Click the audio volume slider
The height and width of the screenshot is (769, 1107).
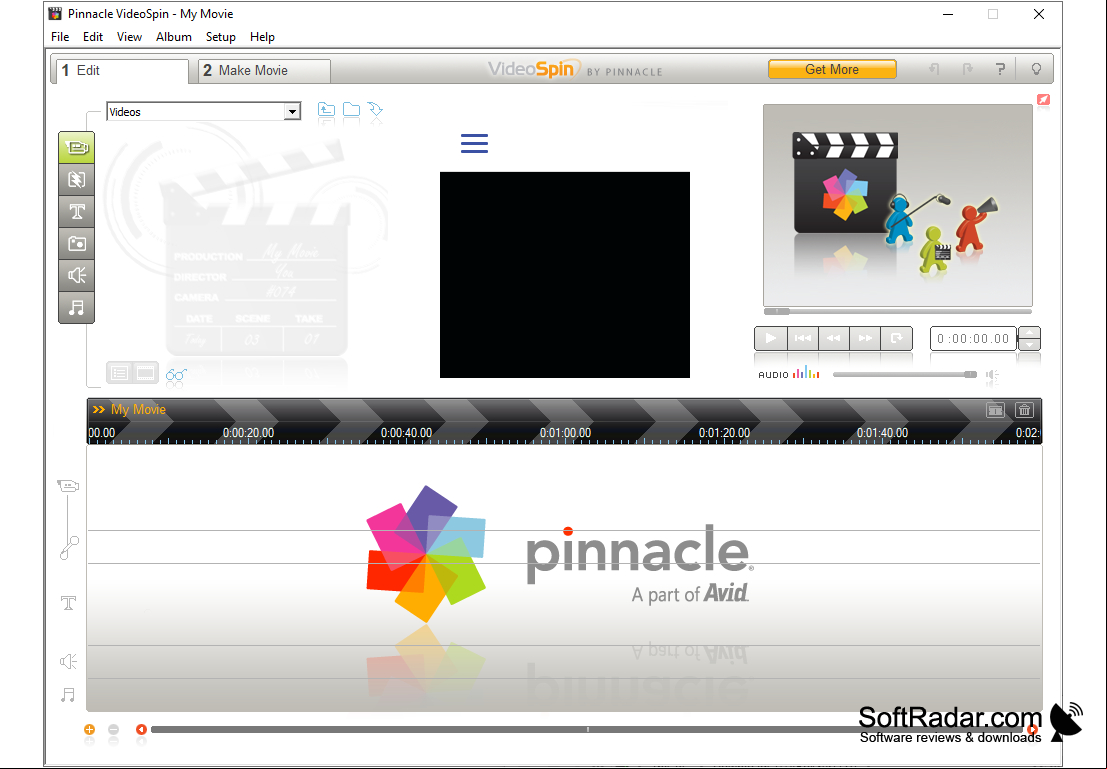point(905,374)
